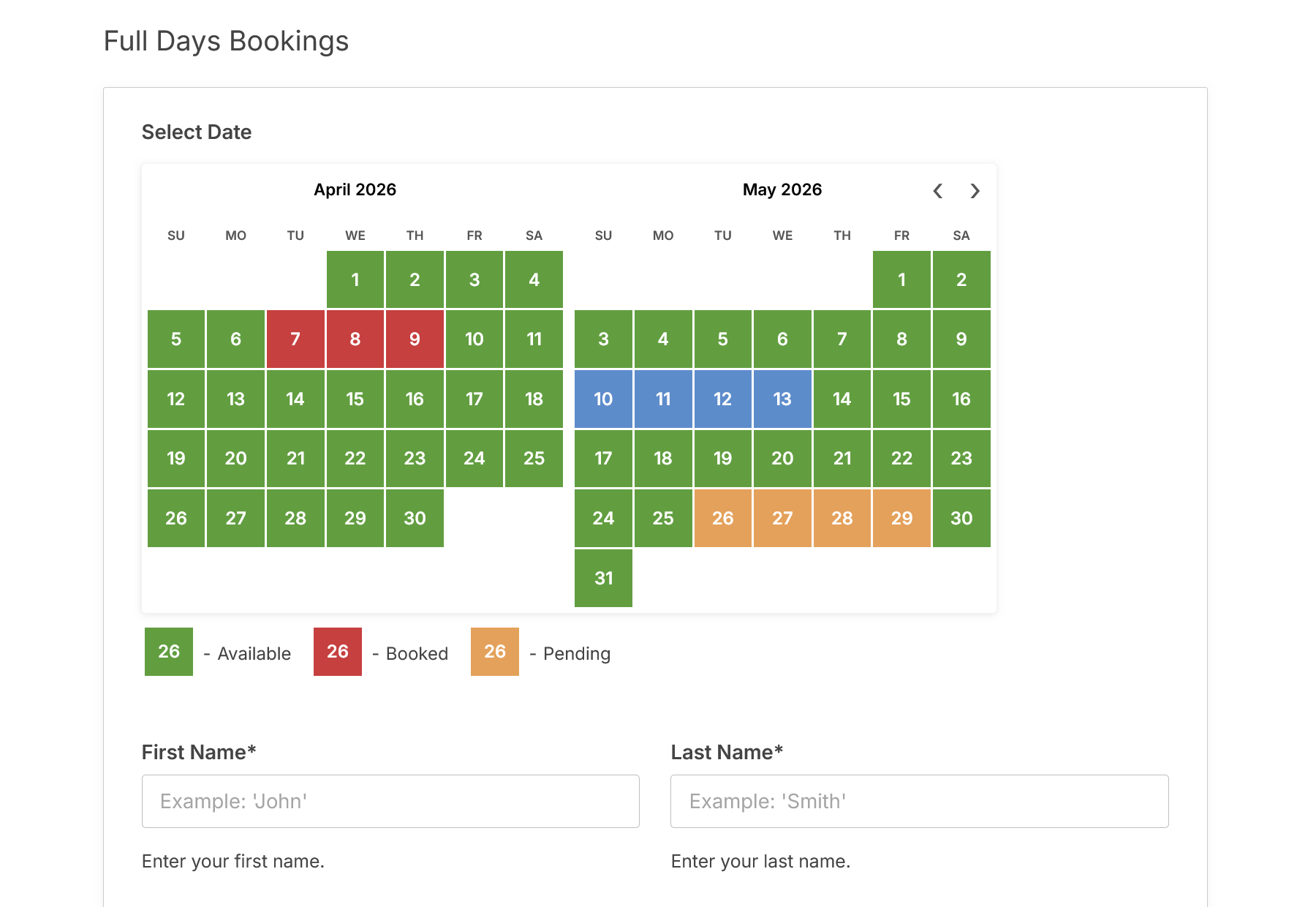Select the booked date April 7
This screenshot has width=1316, height=907.
[295, 339]
